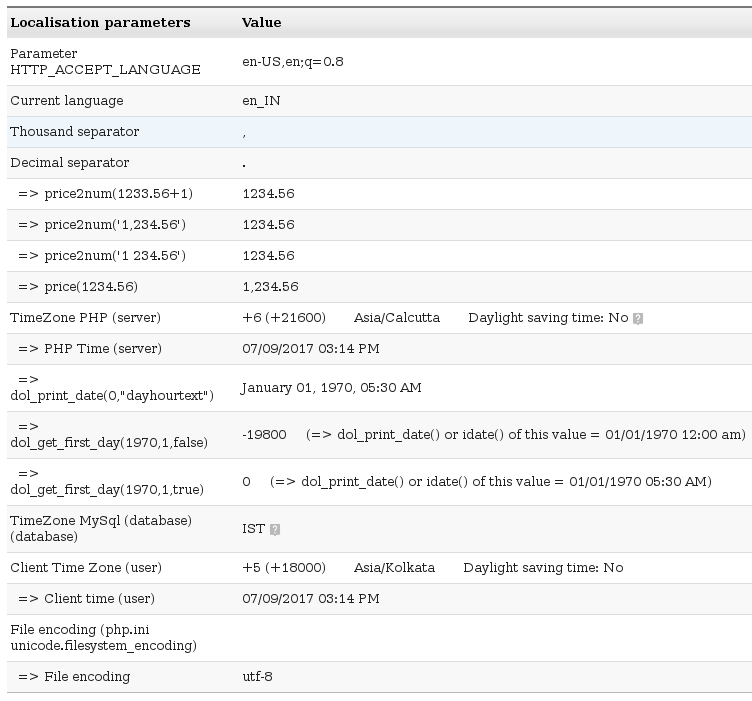Click help icon beside Daylight saving time: No
The height and width of the screenshot is (701, 752).
coord(637,318)
